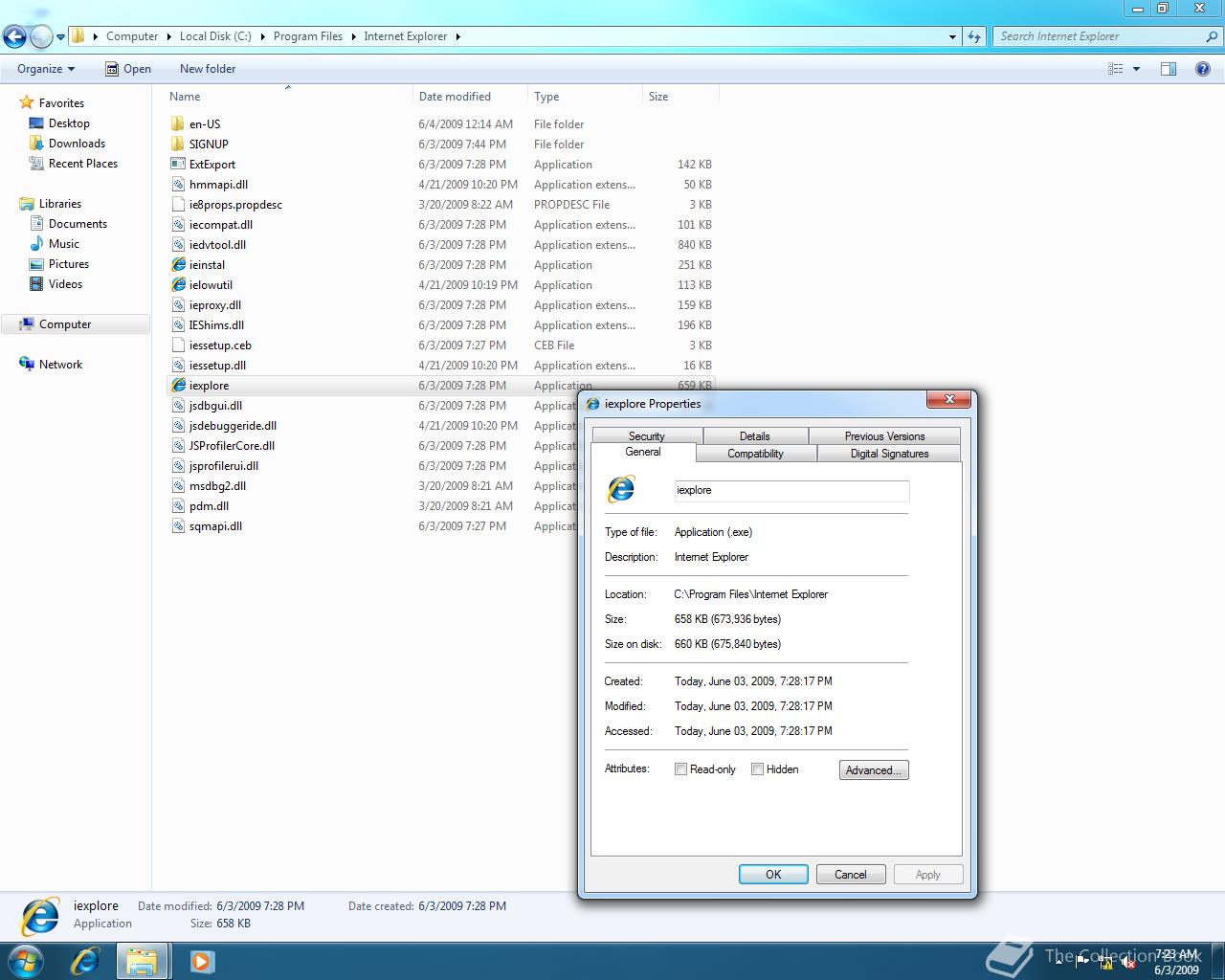Open the Organize menu
1225x980 pixels.
(x=46, y=69)
